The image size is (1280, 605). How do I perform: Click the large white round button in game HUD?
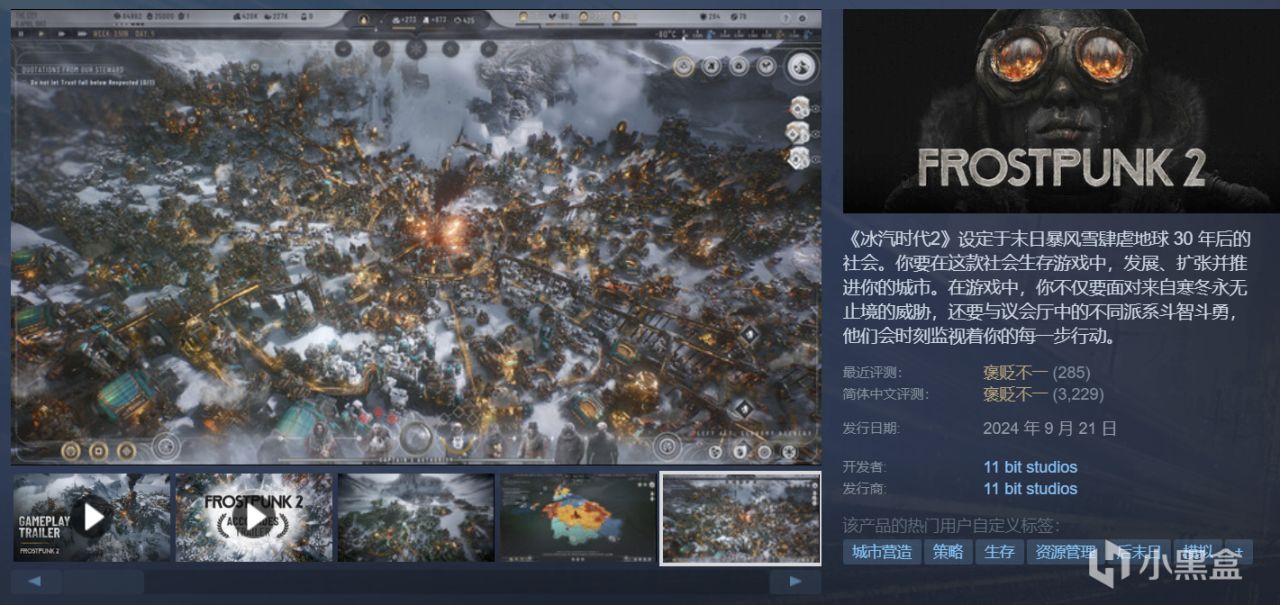[x=800, y=66]
